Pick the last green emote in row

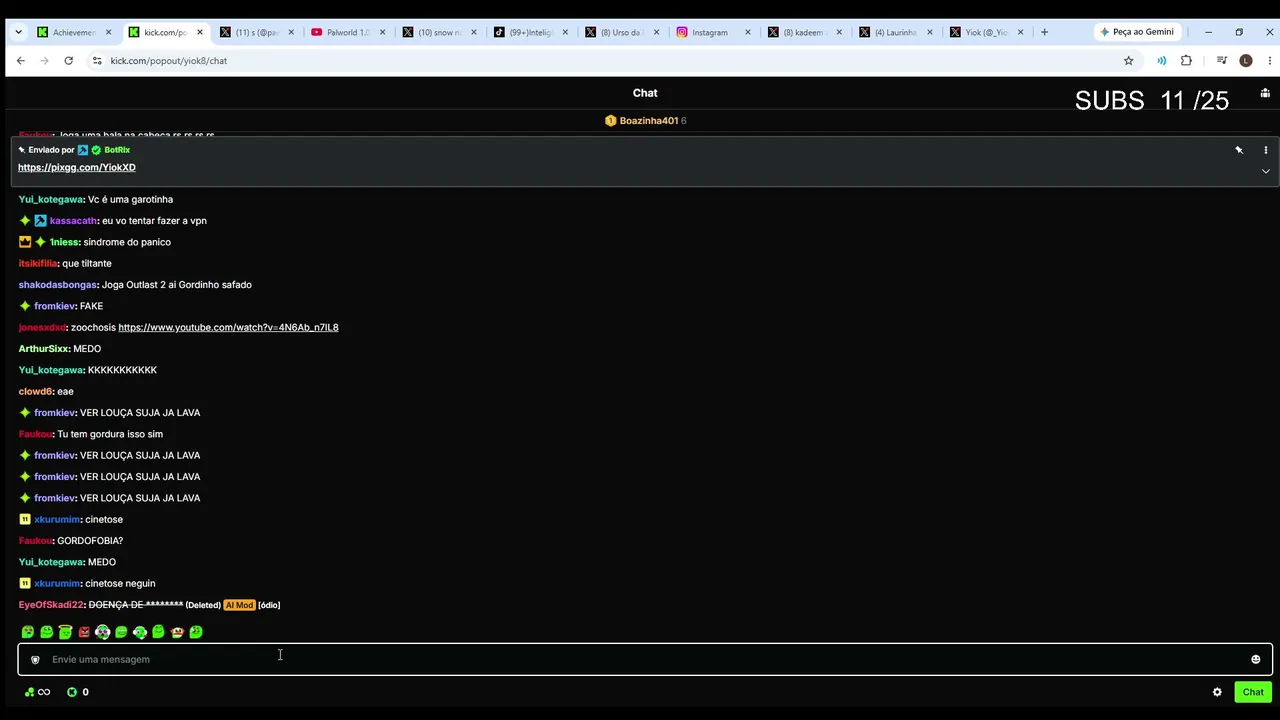196,632
